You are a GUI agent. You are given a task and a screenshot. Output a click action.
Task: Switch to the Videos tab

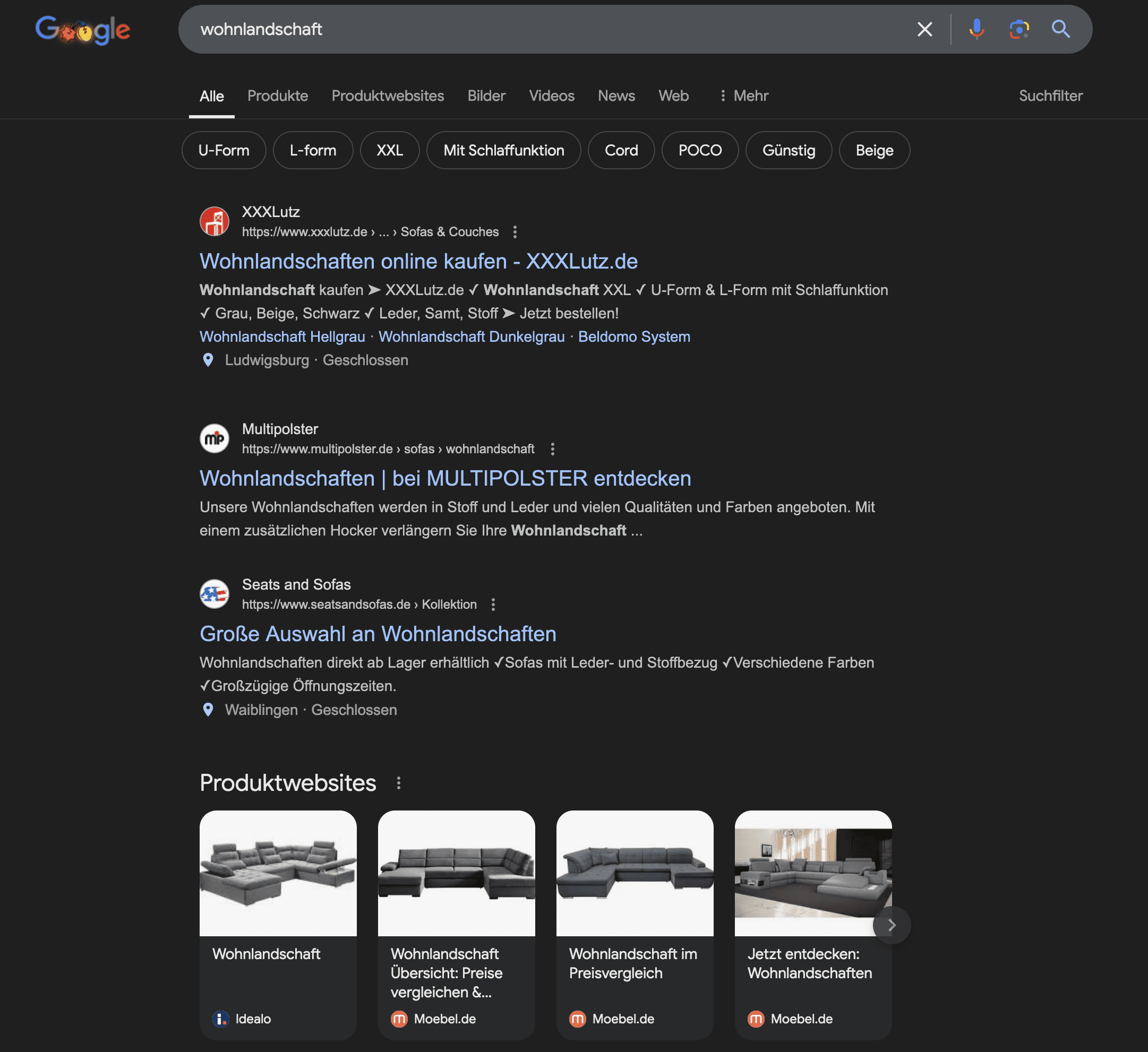point(551,96)
